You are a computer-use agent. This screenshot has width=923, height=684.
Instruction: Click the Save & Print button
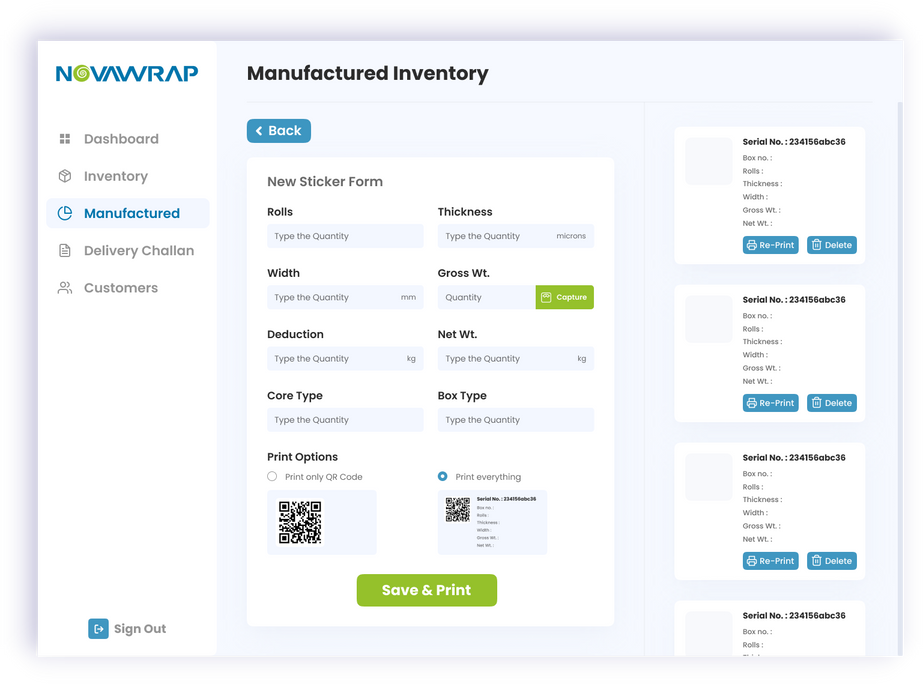point(426,590)
